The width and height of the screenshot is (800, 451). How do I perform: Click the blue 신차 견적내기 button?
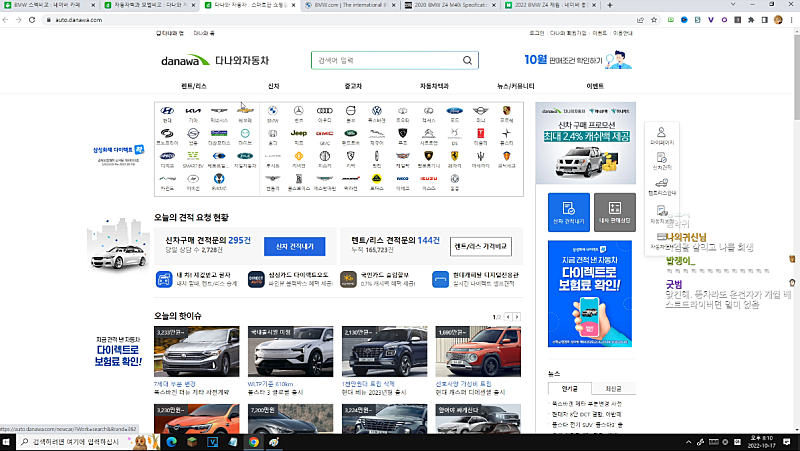(x=294, y=246)
